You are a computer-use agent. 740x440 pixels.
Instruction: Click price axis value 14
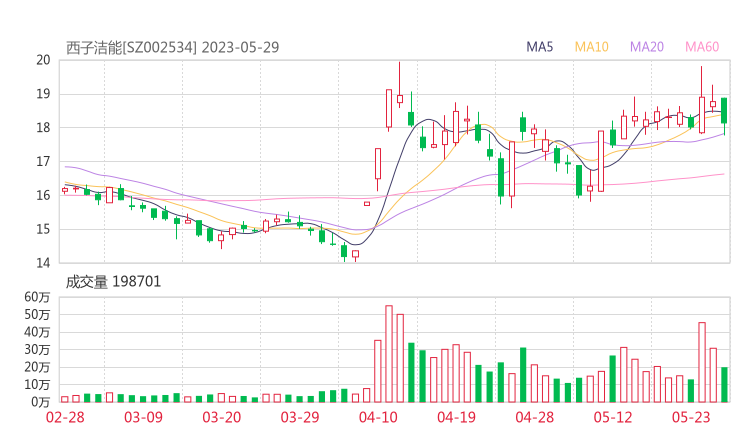pyautogui.click(x=43, y=263)
